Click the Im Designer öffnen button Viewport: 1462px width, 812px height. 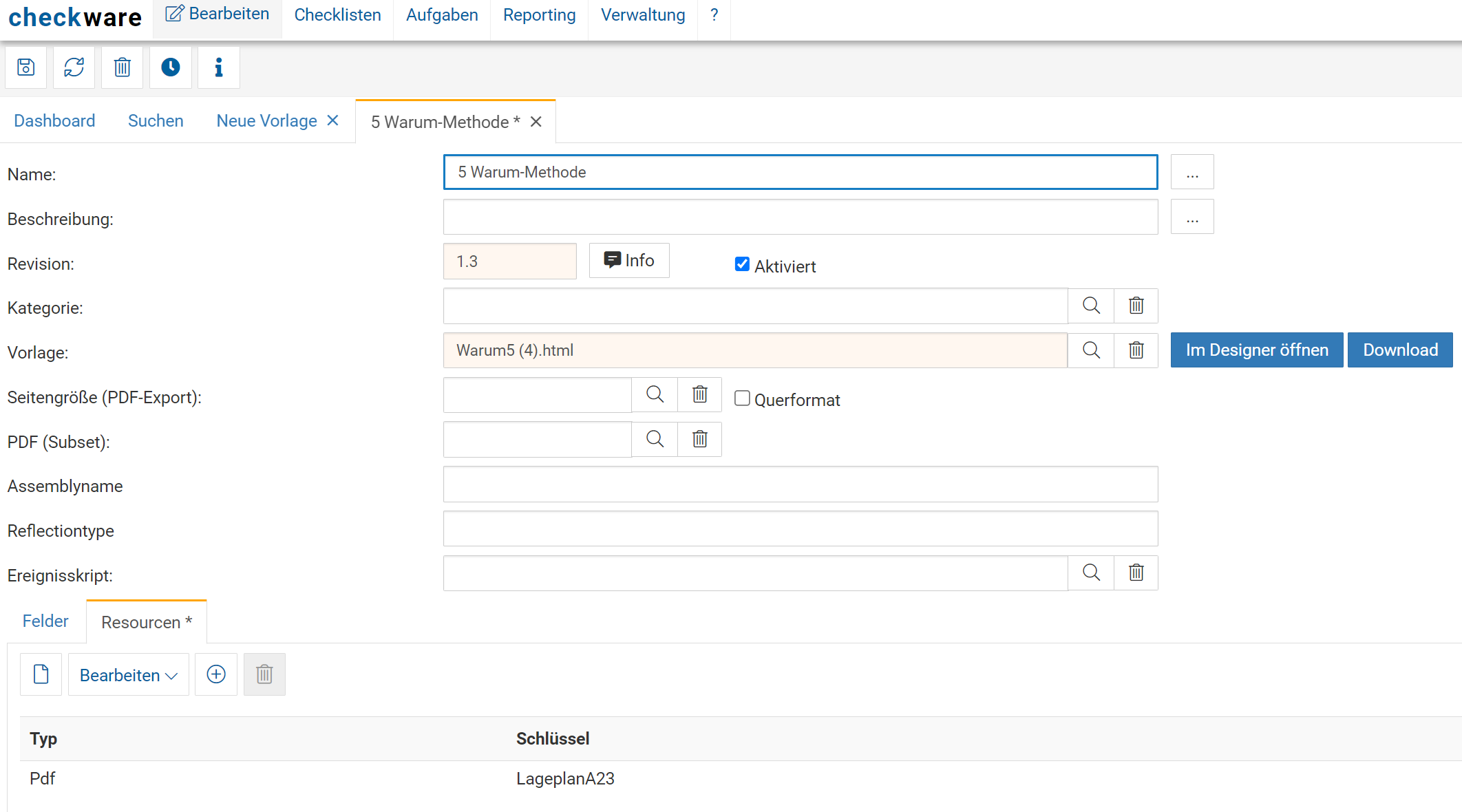(x=1257, y=350)
